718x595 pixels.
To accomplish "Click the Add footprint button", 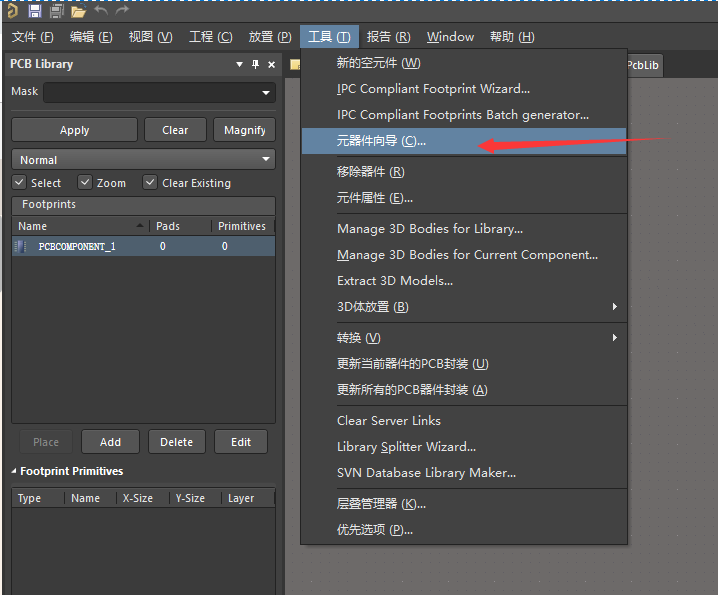I will click(x=110, y=442).
